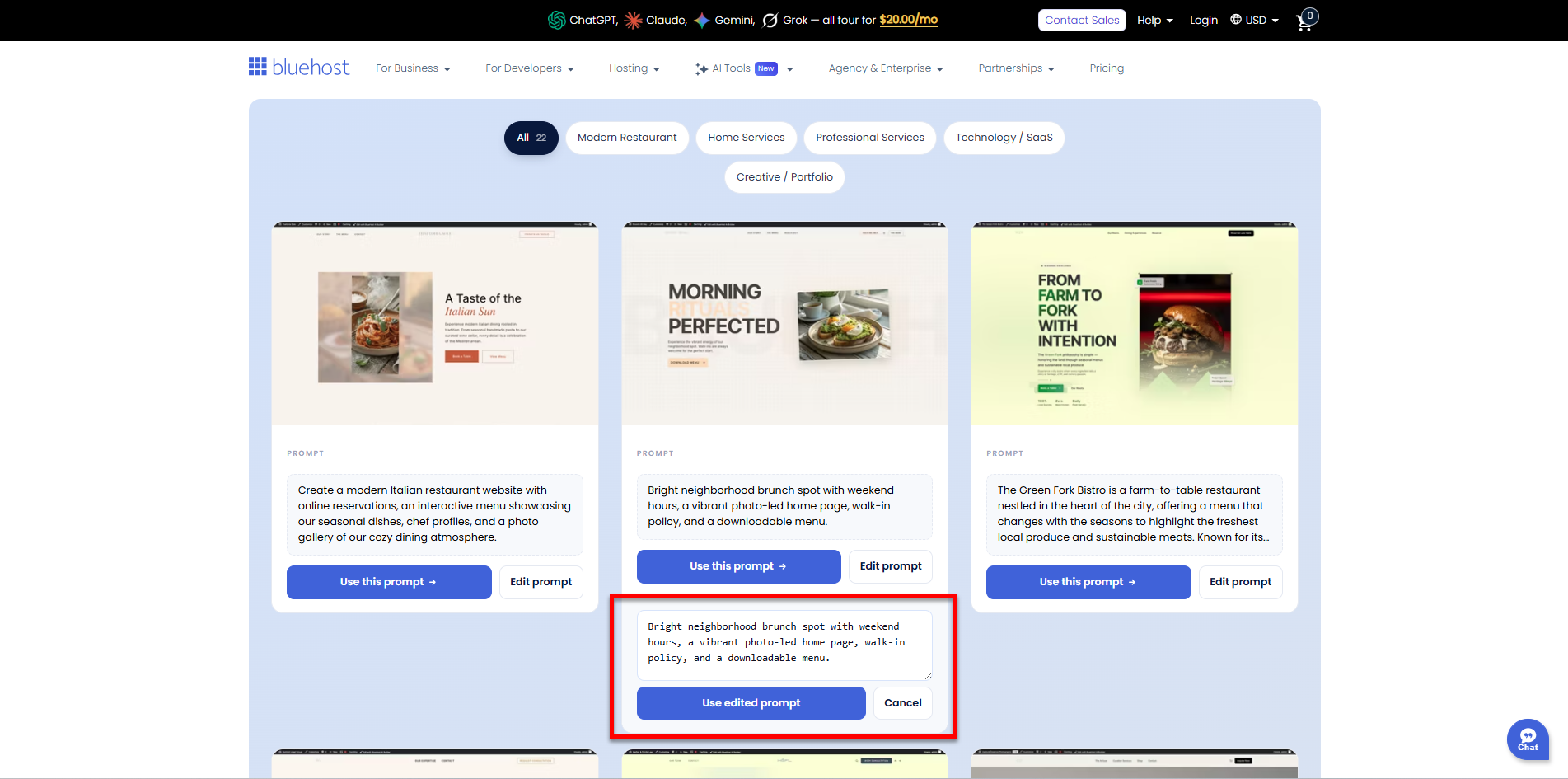
Task: Expand the Help dropdown
Action: click(x=1155, y=20)
